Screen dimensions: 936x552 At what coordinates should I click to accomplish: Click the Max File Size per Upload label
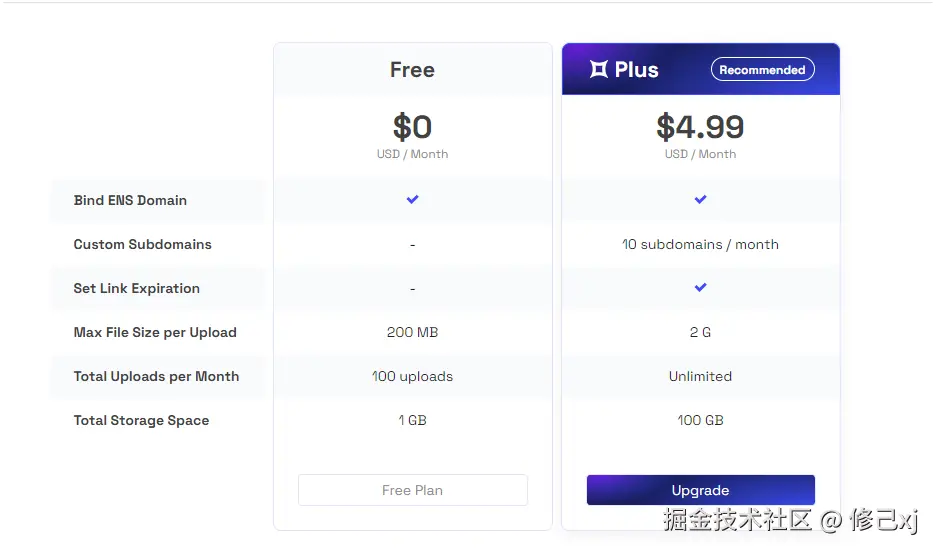[x=155, y=332]
